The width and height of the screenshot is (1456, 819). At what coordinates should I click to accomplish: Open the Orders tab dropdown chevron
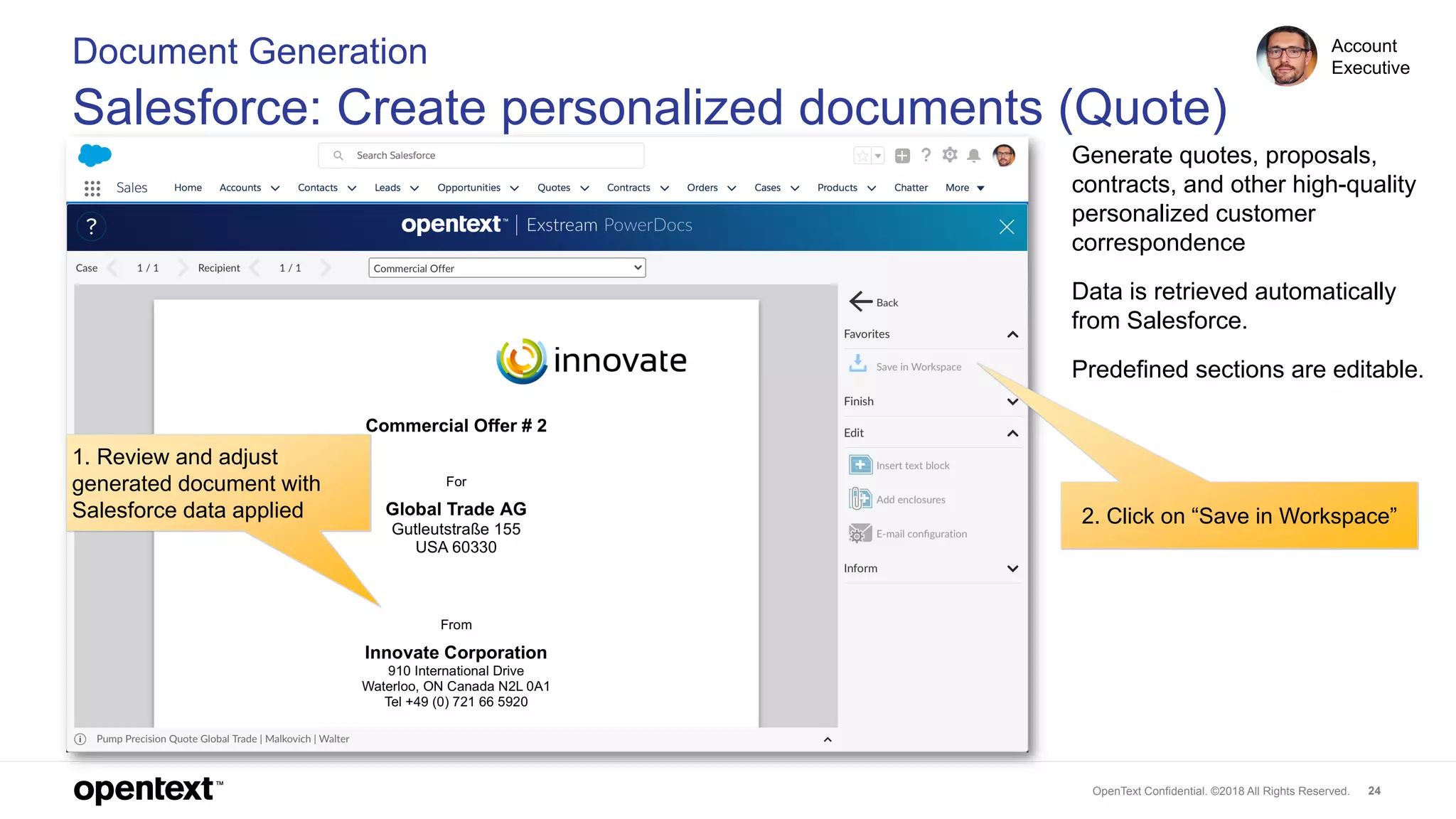[732, 188]
